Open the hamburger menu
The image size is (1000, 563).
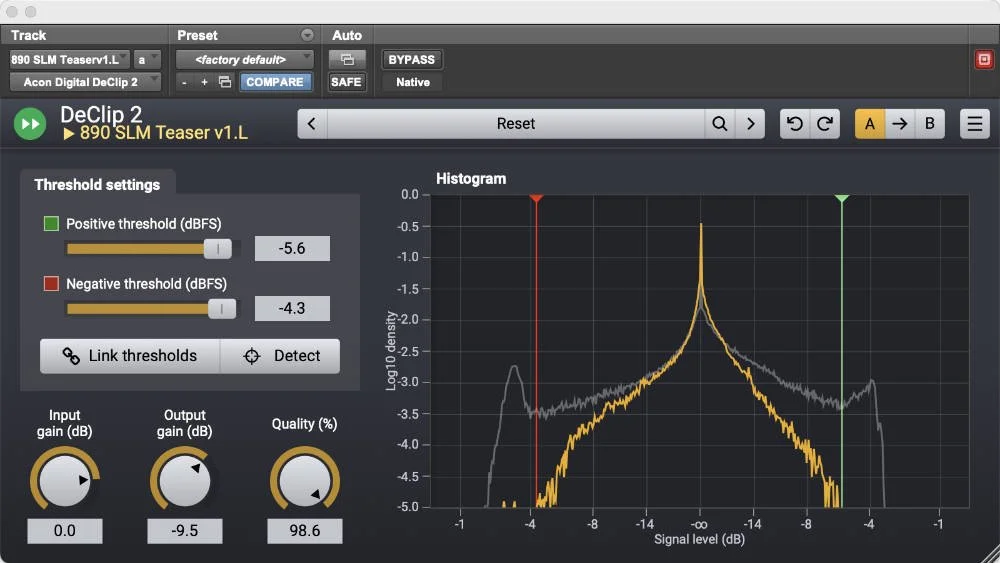click(x=974, y=124)
